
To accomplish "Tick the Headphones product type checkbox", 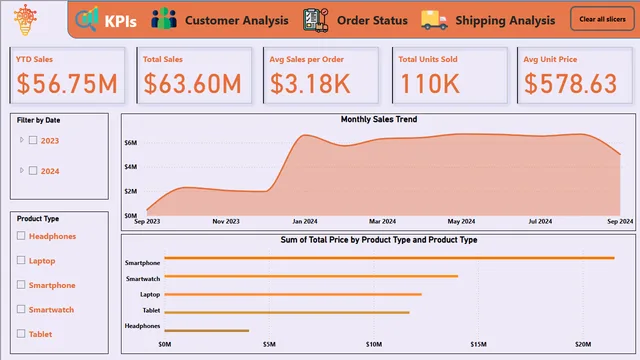I will pyautogui.click(x=21, y=236).
